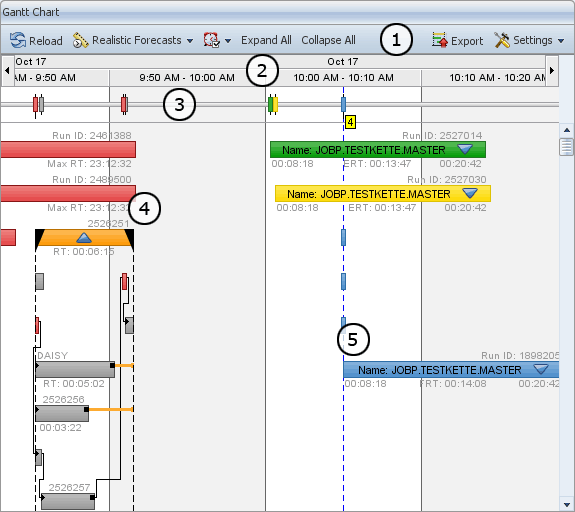Select gray task bar 2526256

coord(62,413)
